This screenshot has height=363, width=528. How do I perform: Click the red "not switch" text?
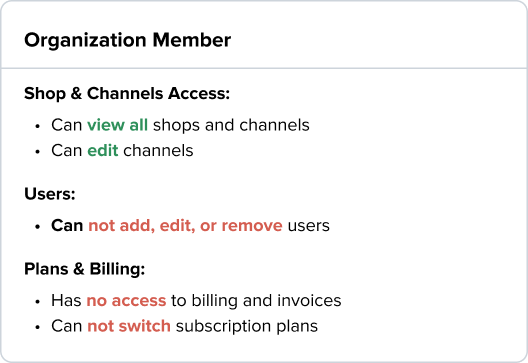pos(129,326)
